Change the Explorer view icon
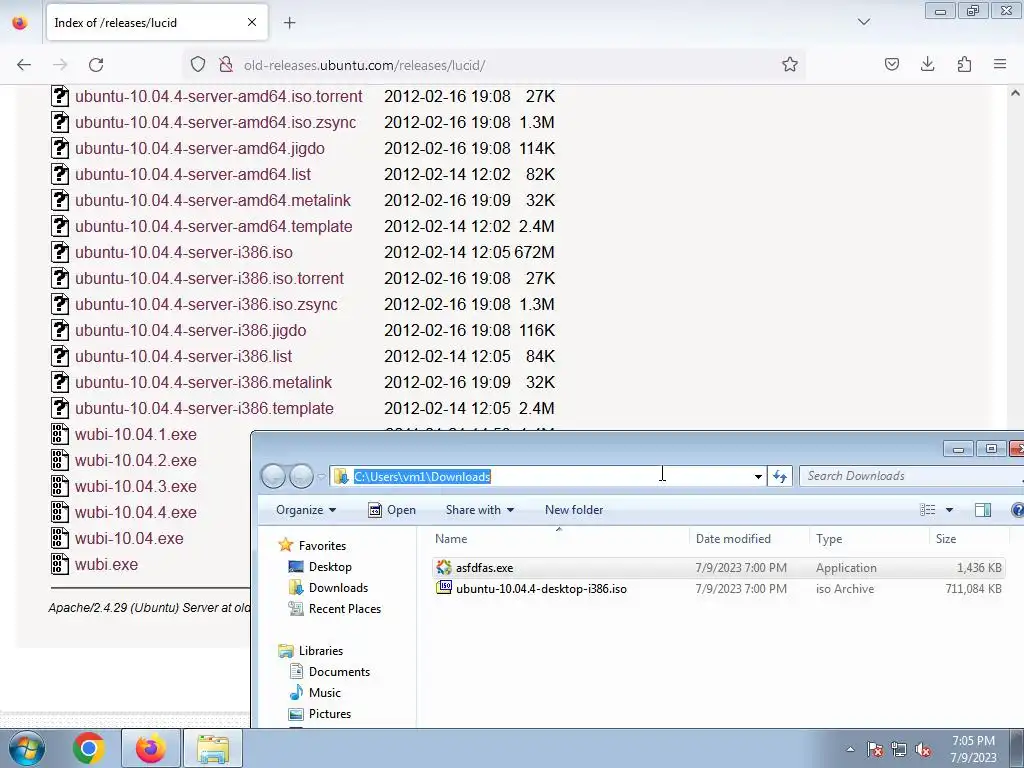1024x768 pixels. (x=927, y=510)
